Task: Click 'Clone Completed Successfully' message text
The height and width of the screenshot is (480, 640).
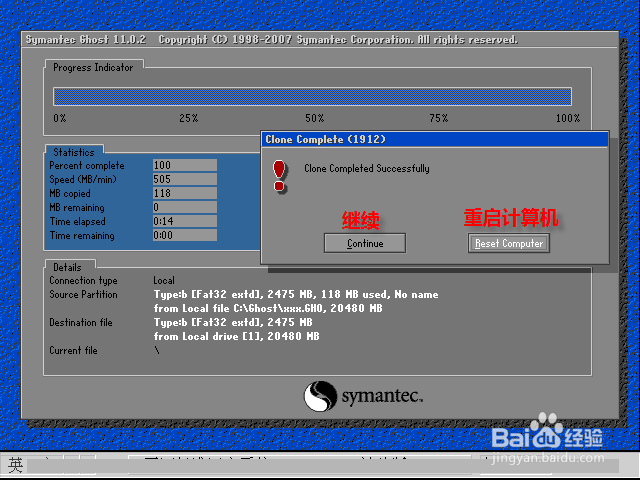Action: (367, 169)
